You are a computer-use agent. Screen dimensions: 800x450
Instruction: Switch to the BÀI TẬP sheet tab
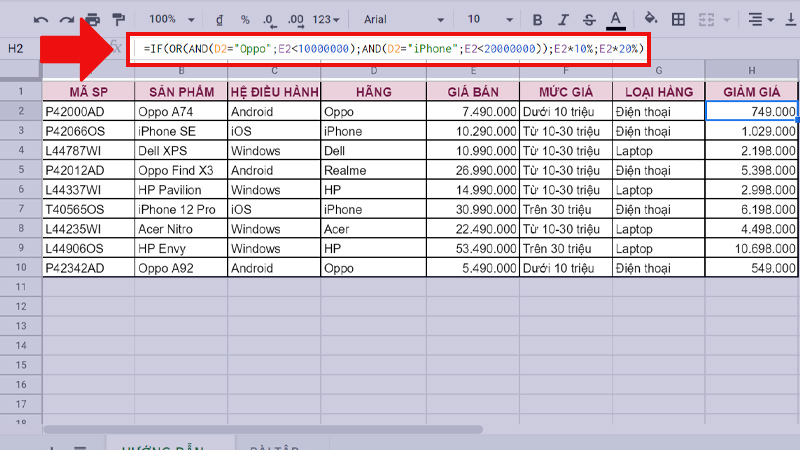point(275,445)
